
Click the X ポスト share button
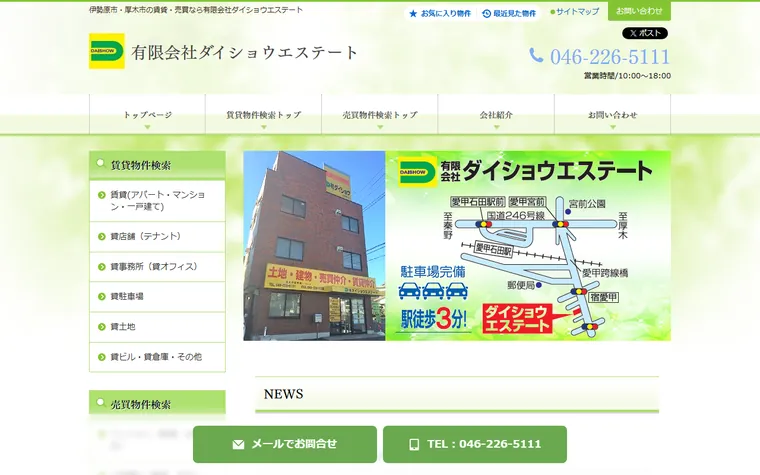click(x=645, y=33)
